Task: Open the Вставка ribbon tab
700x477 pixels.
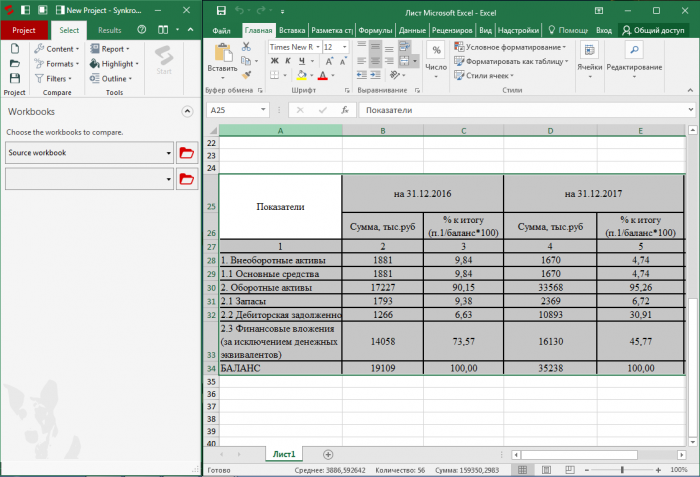Action: click(293, 31)
